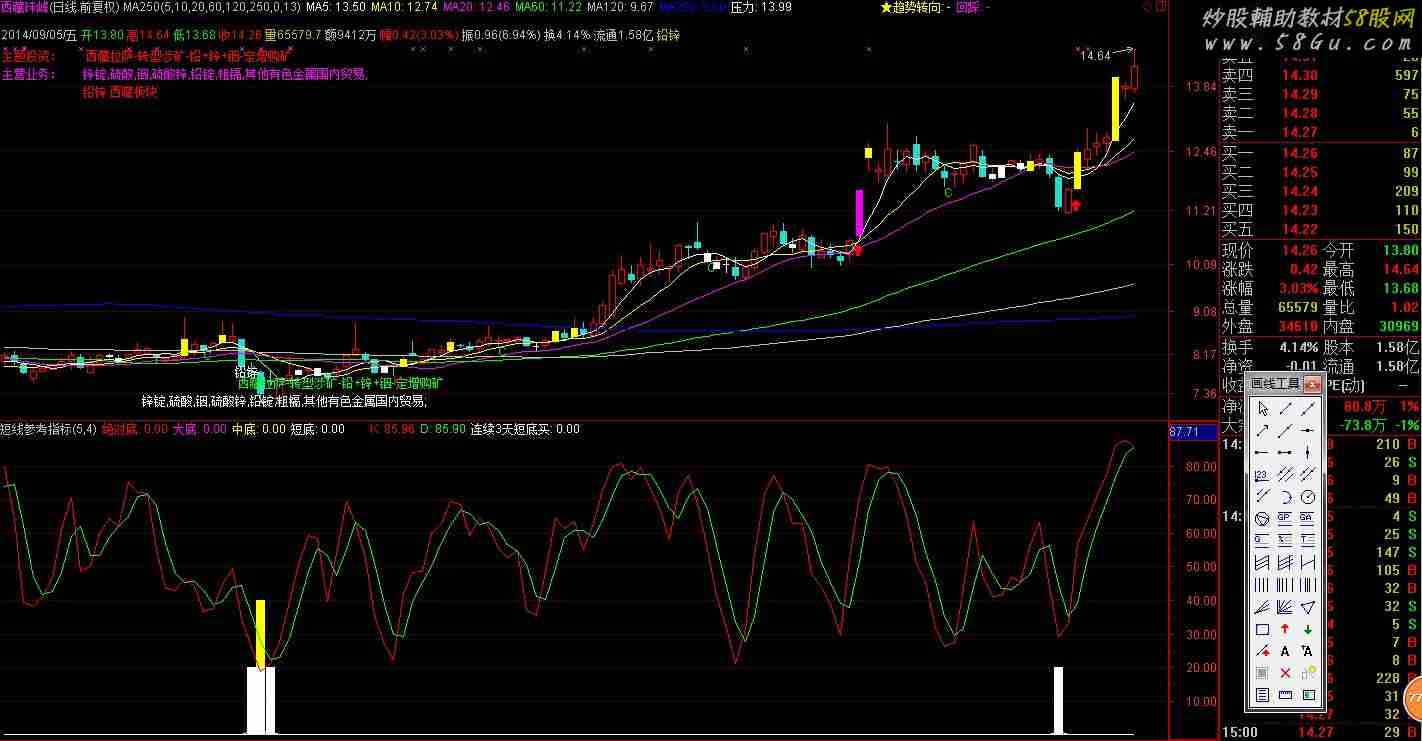Click the 卖一 14.27 order row
The image size is (1422, 741).
(x=1321, y=132)
